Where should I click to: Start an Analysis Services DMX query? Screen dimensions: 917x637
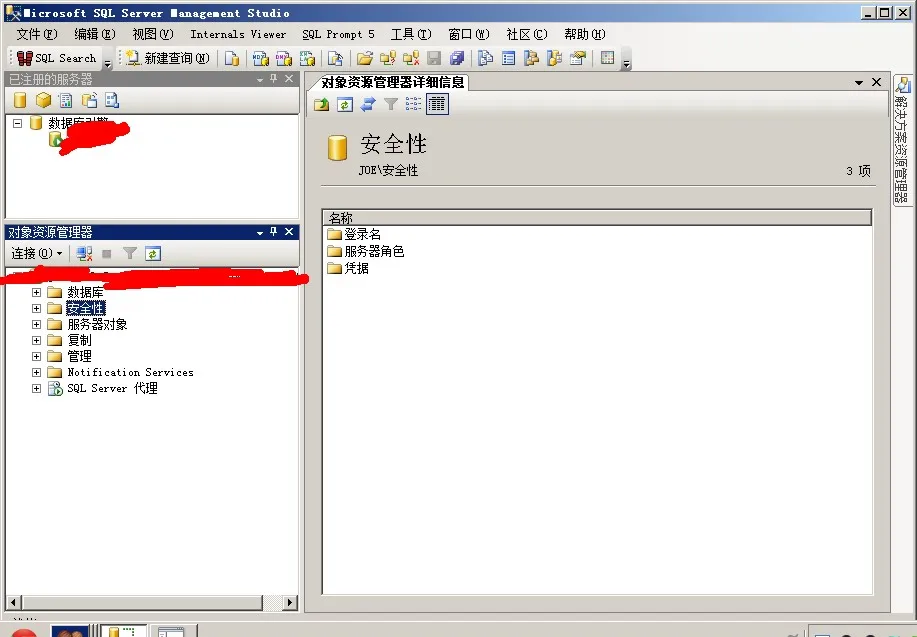pyautogui.click(x=284, y=58)
